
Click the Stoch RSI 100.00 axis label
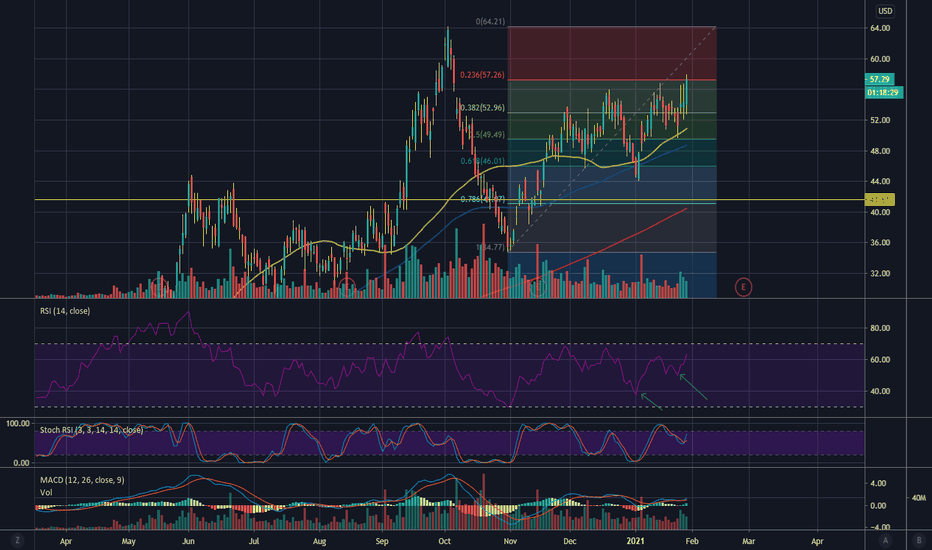coord(18,423)
